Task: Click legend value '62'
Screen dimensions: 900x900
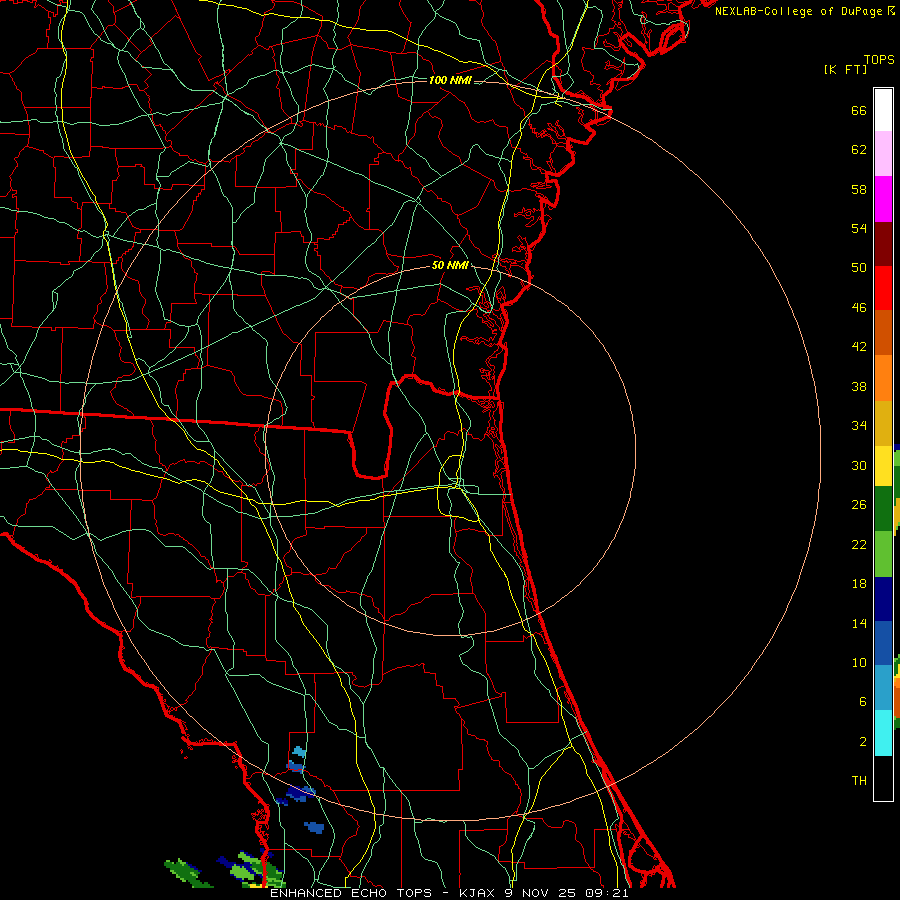Action: tap(859, 150)
